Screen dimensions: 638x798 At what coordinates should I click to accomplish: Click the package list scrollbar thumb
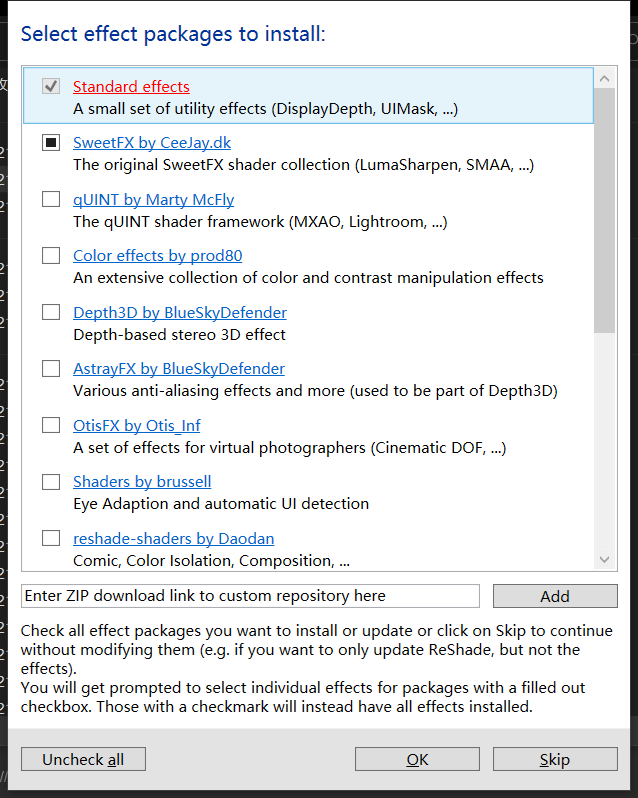tap(604, 211)
